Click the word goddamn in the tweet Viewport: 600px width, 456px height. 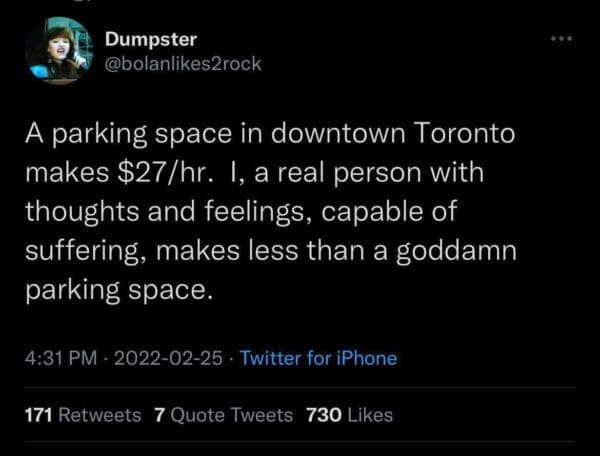455,253
